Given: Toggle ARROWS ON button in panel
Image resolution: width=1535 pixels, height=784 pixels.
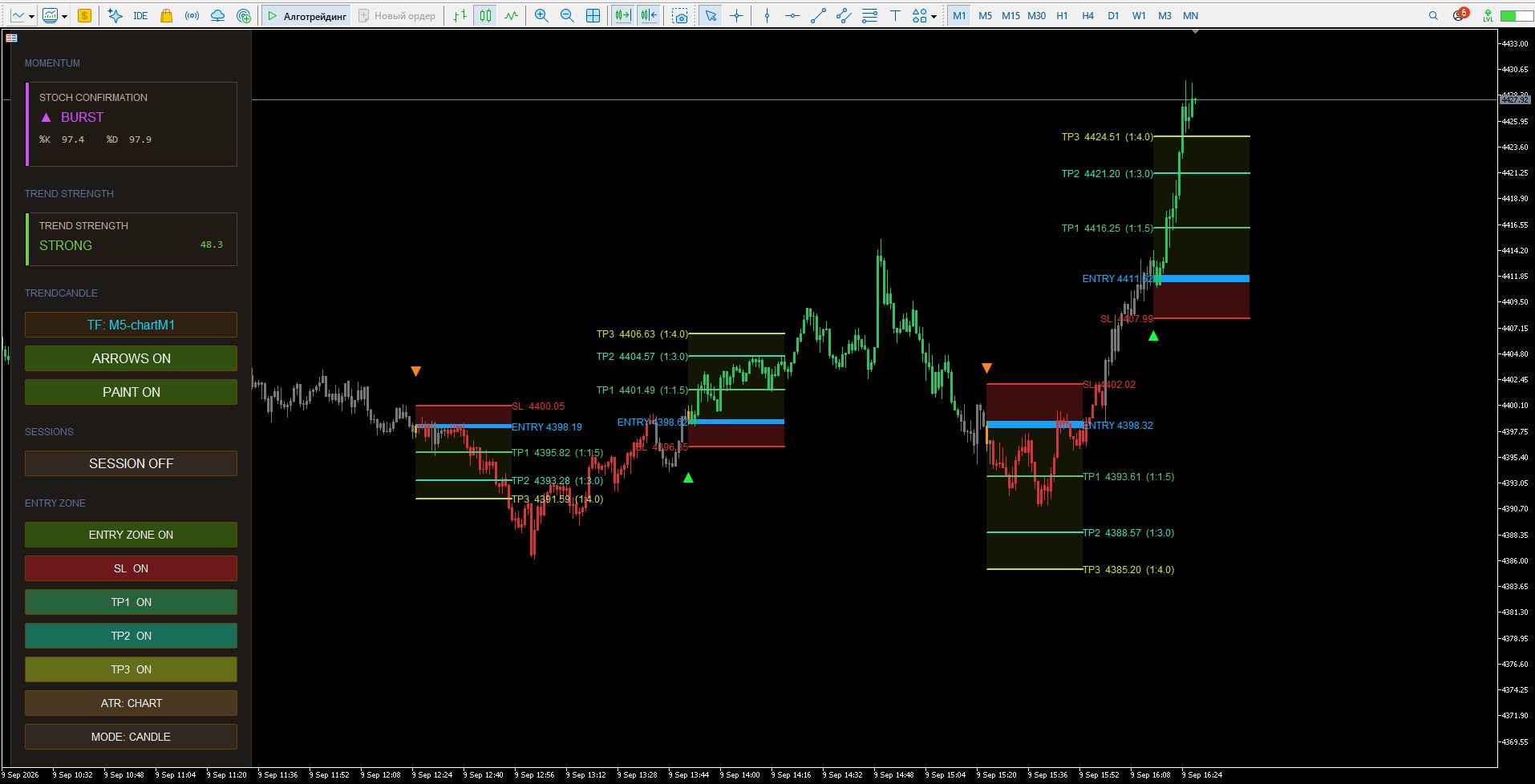Looking at the screenshot, I should (131, 358).
